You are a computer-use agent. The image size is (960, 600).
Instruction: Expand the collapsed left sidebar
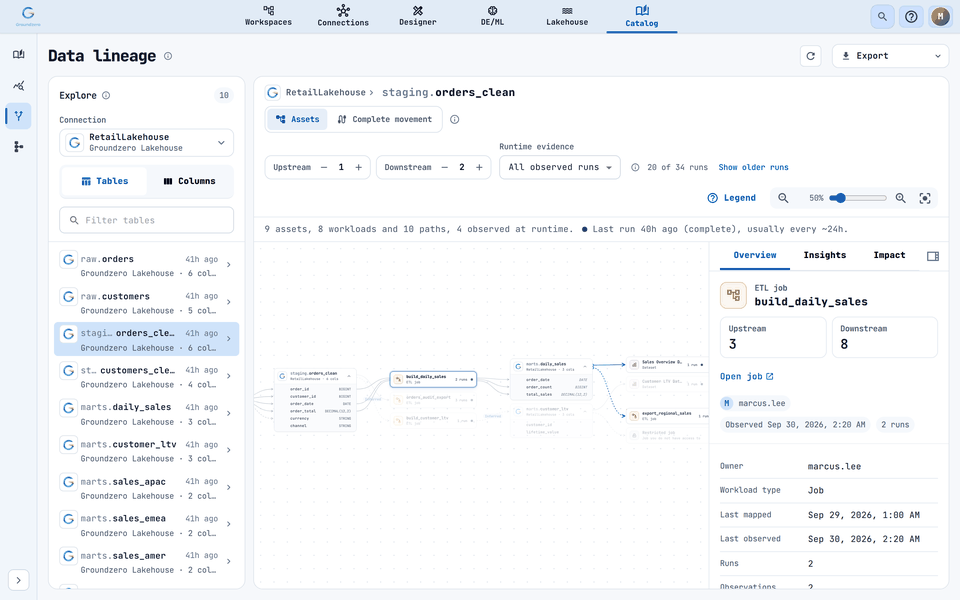pos(18,580)
